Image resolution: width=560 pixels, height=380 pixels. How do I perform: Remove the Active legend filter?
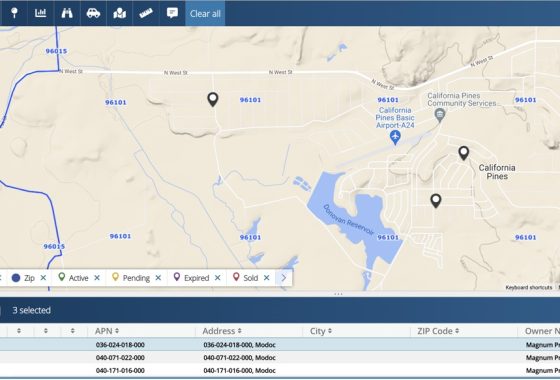97,278
